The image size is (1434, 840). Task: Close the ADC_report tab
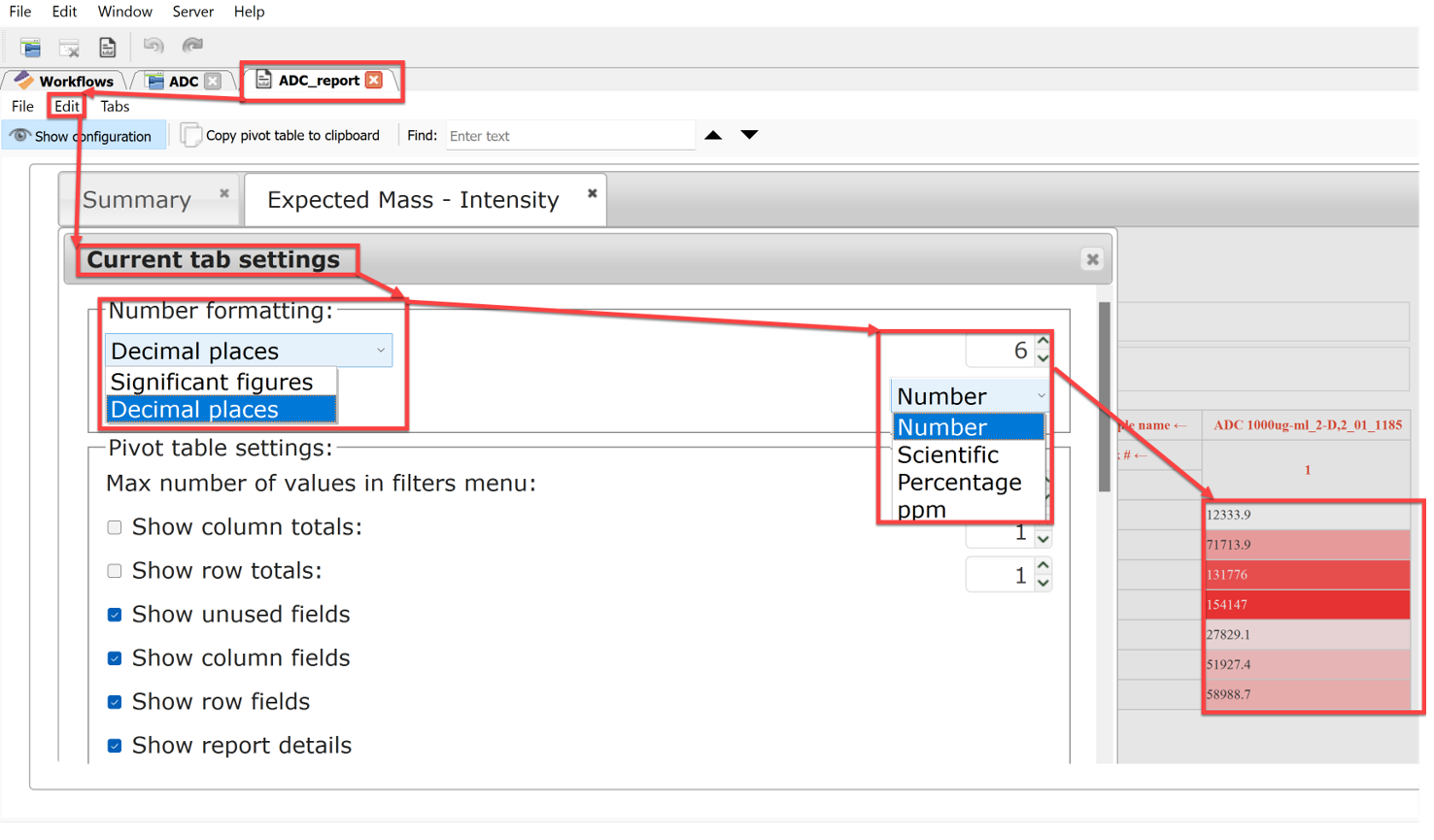[374, 81]
